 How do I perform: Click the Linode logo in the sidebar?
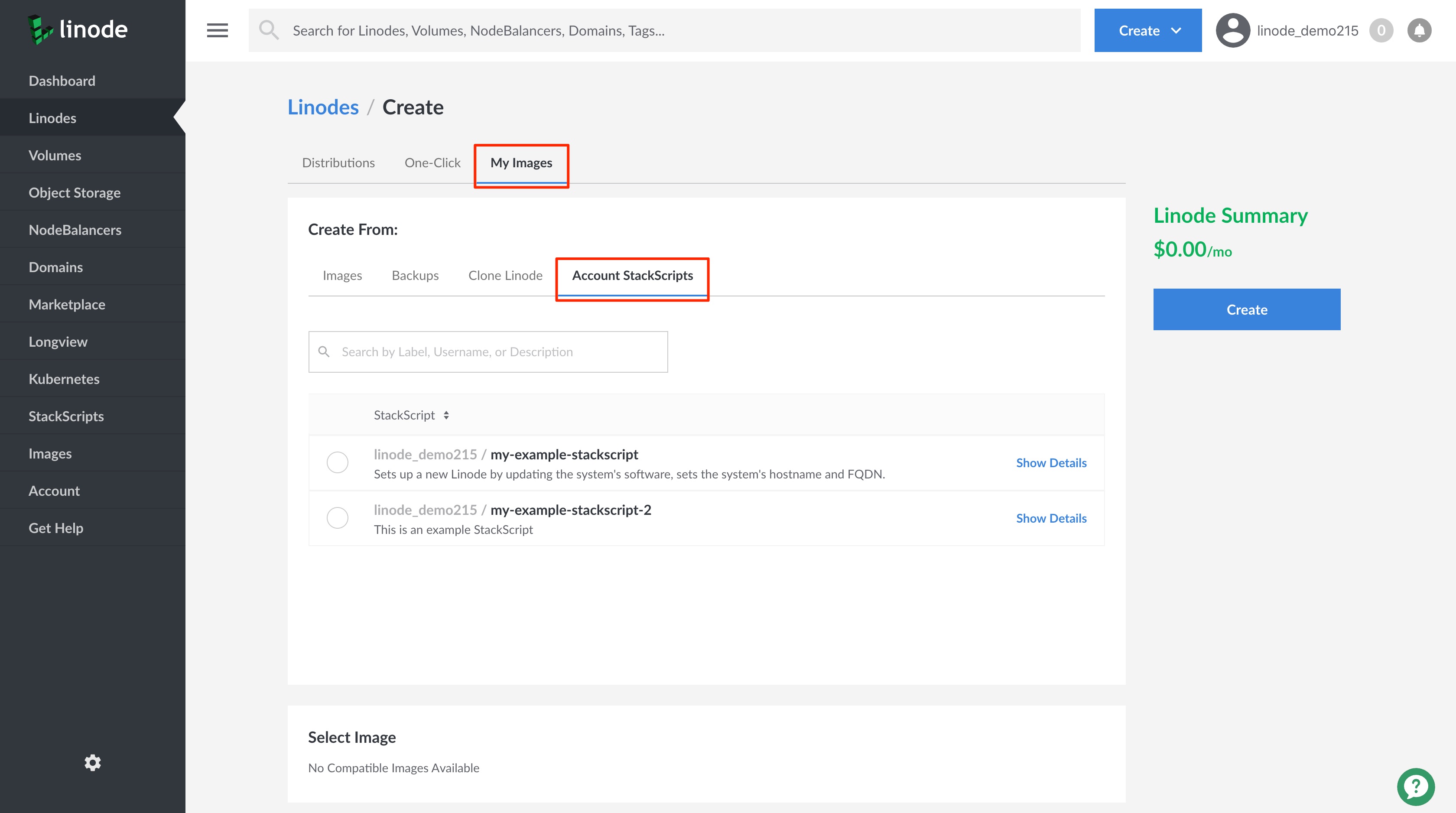pos(78,29)
